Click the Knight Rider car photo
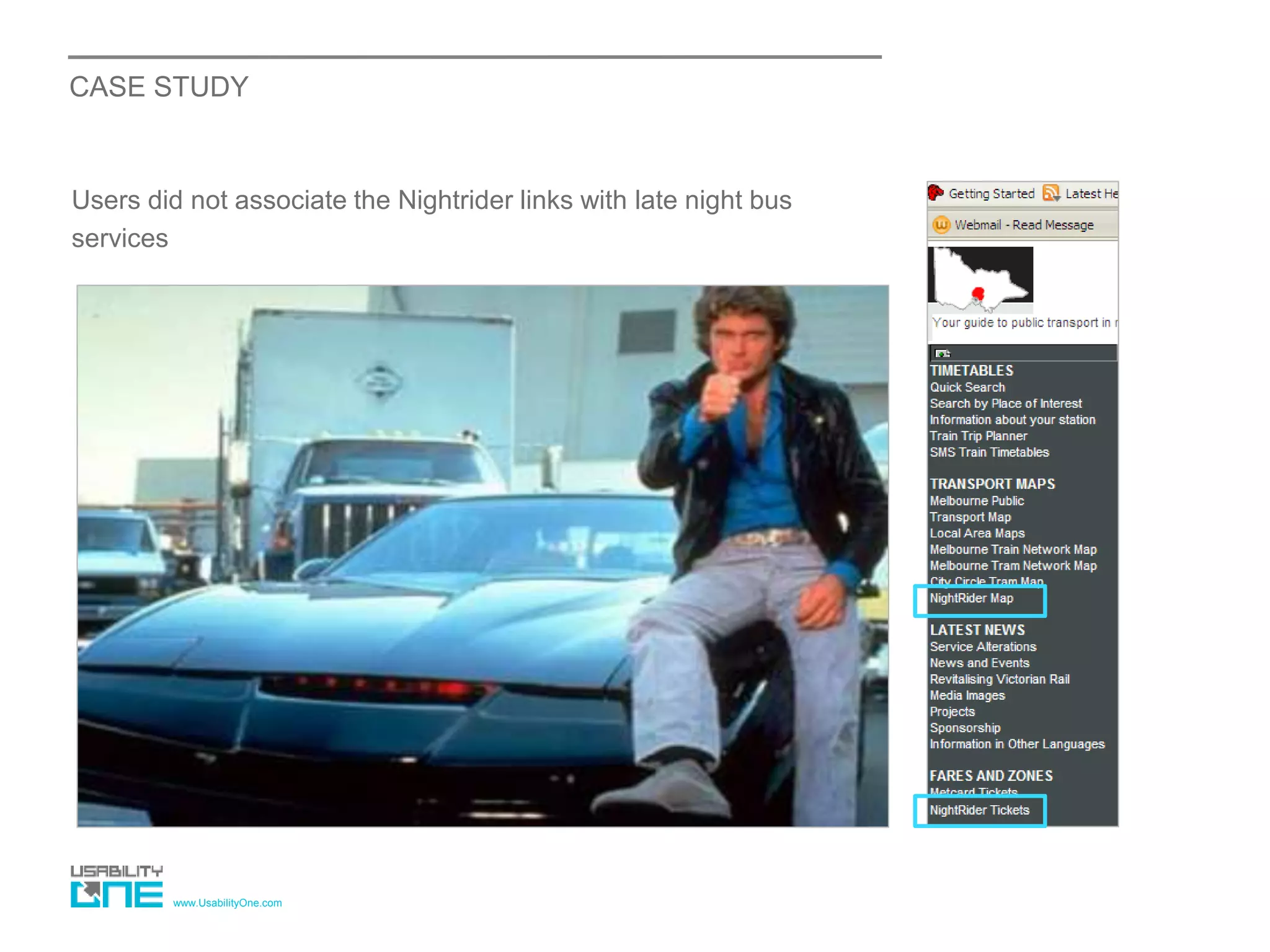Viewport: 1270px width, 952px height. pyautogui.click(x=482, y=556)
